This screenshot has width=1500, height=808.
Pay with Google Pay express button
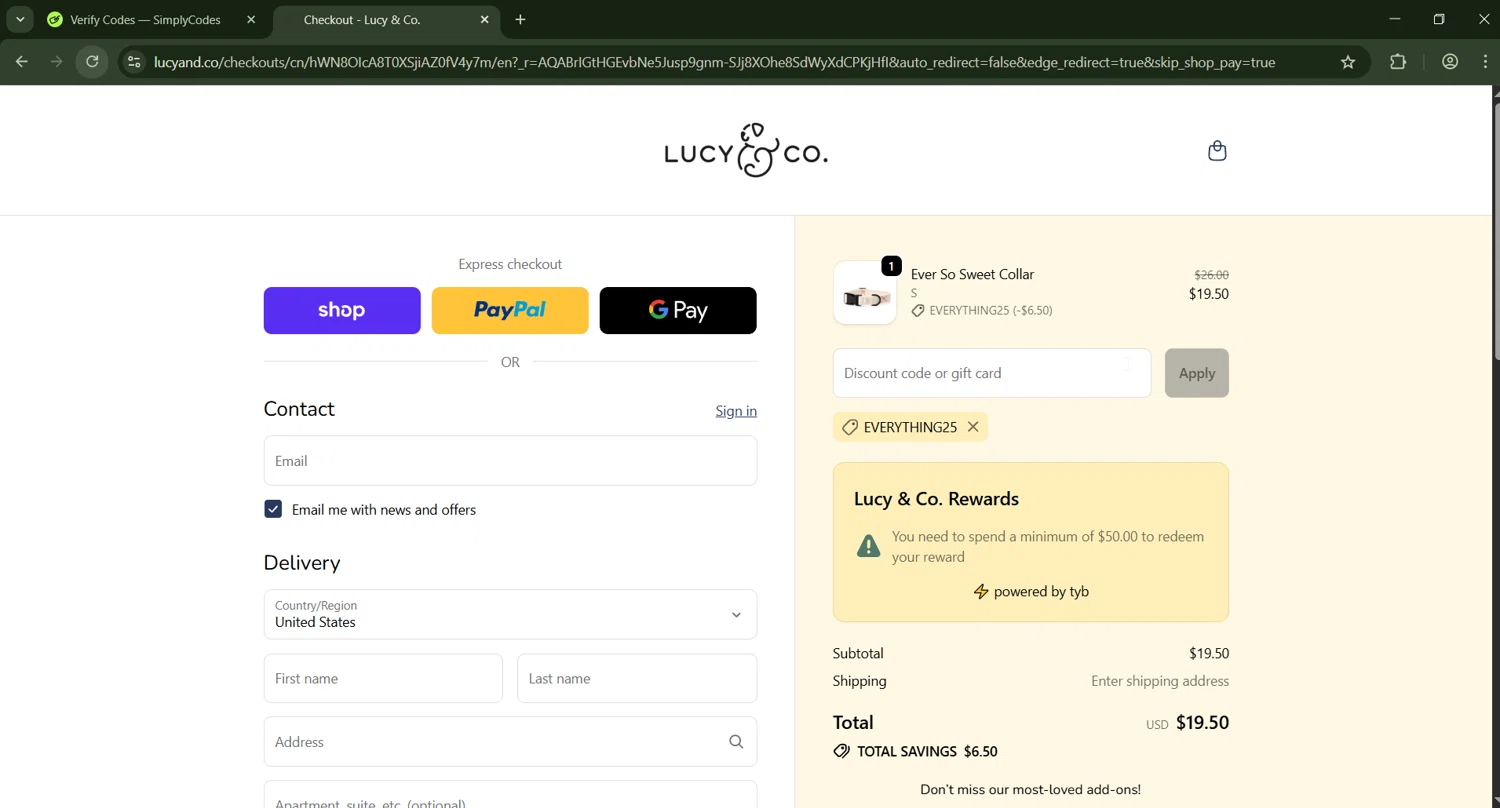coord(678,310)
